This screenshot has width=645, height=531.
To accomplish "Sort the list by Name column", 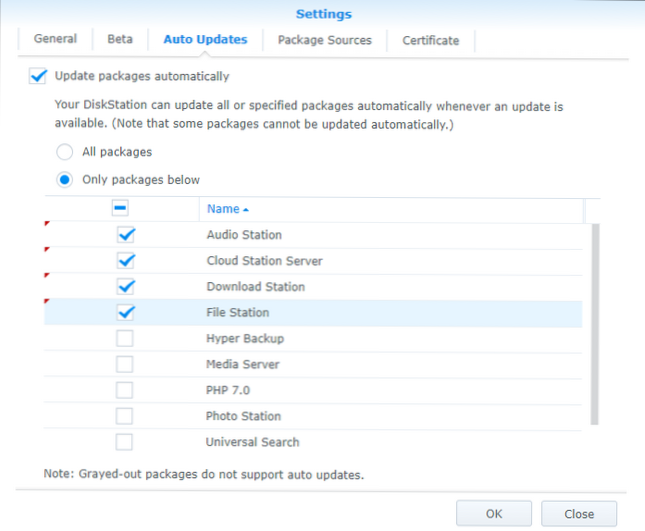I will click(x=224, y=209).
